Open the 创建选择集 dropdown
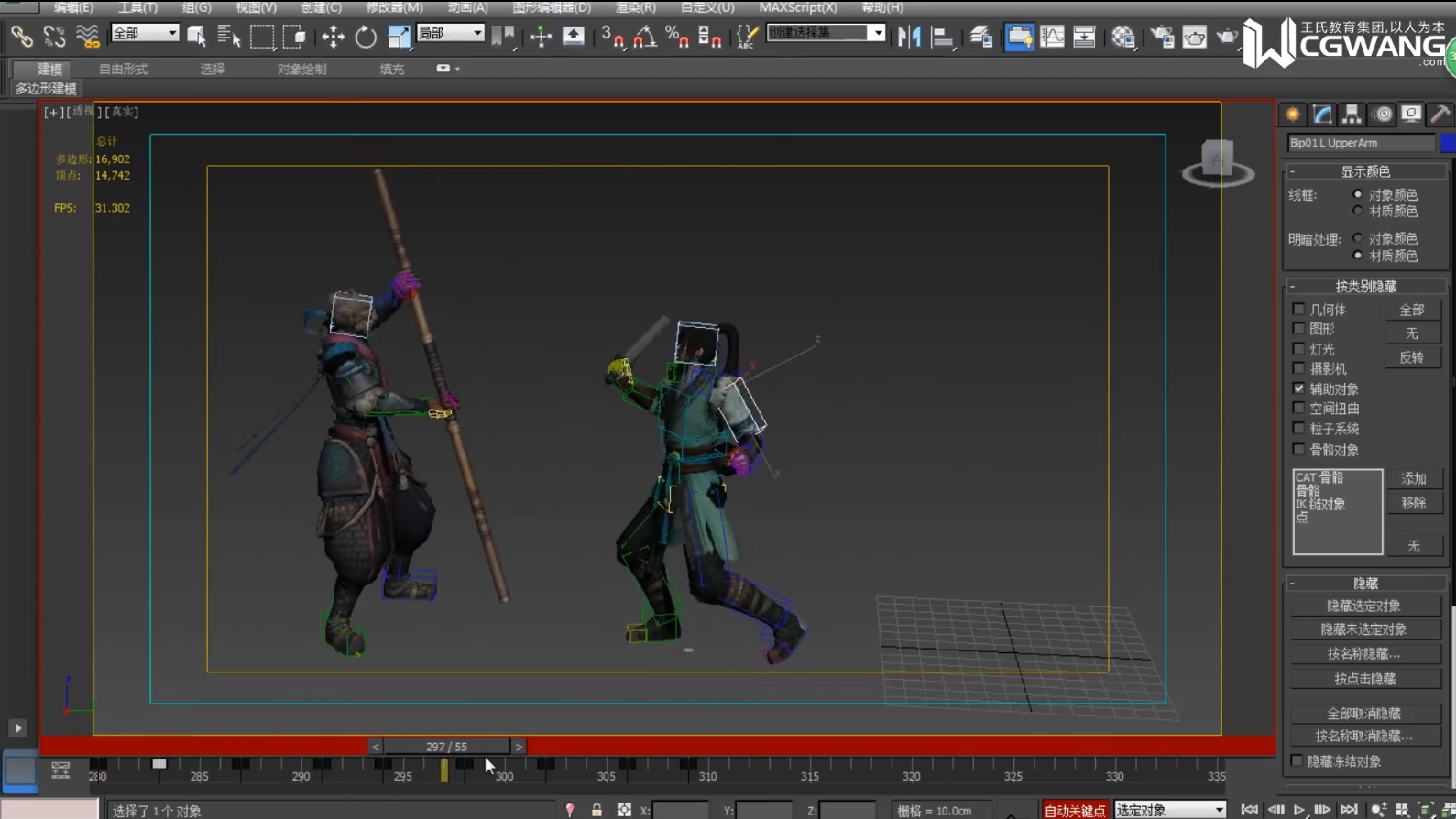This screenshot has height=819, width=1456. (x=826, y=33)
